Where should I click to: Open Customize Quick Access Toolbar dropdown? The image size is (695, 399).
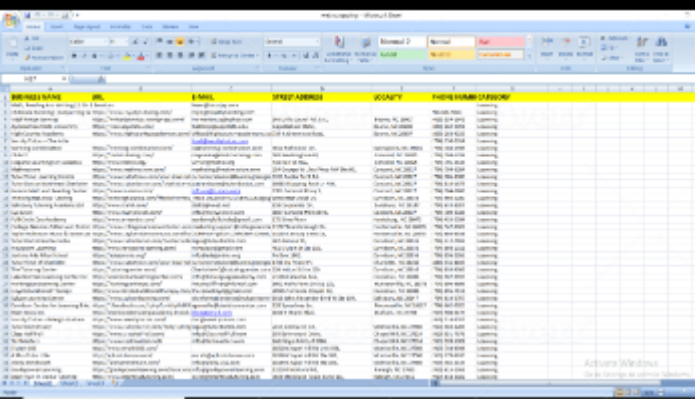pyautogui.click(x=77, y=15)
